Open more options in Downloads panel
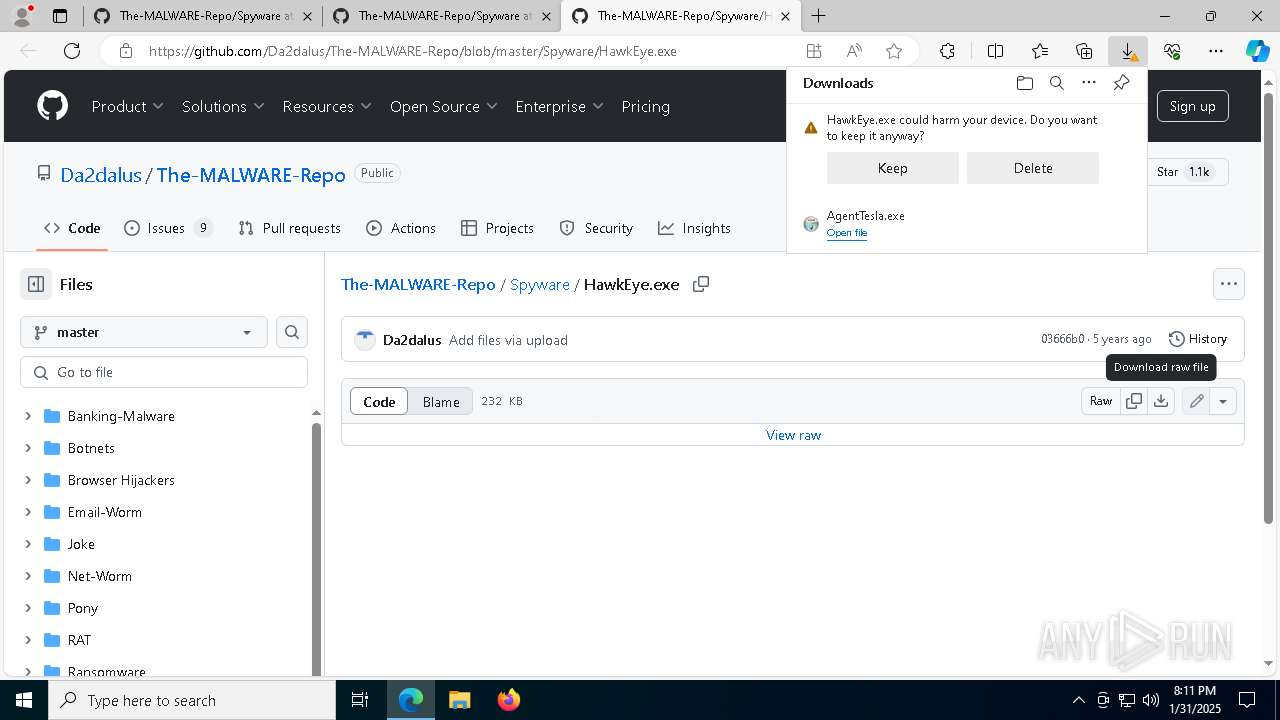Screen dimensions: 1280x720 point(1089,83)
